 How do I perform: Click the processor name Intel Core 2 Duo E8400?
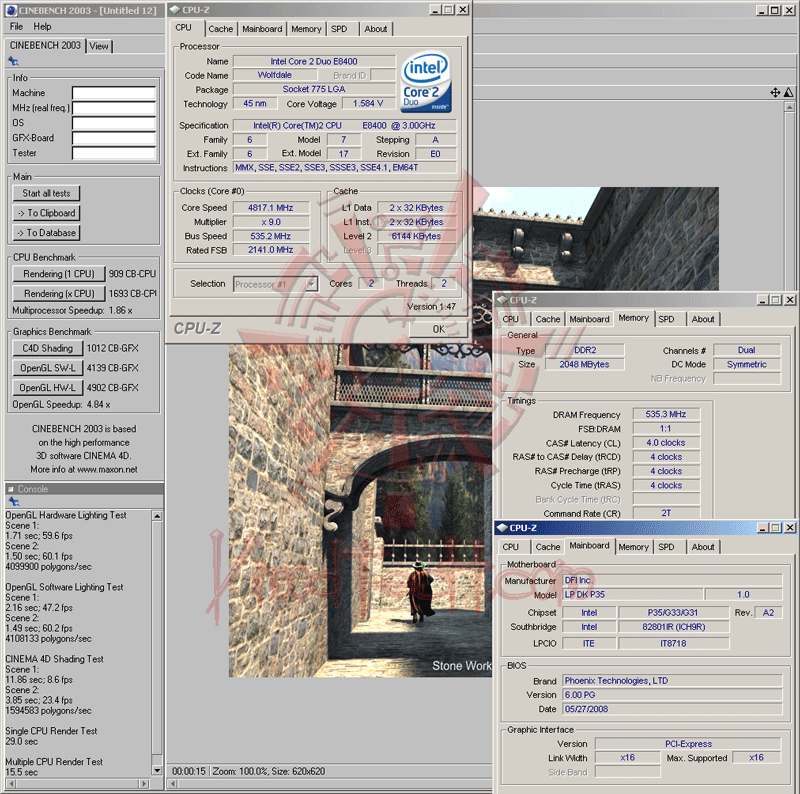[x=314, y=61]
